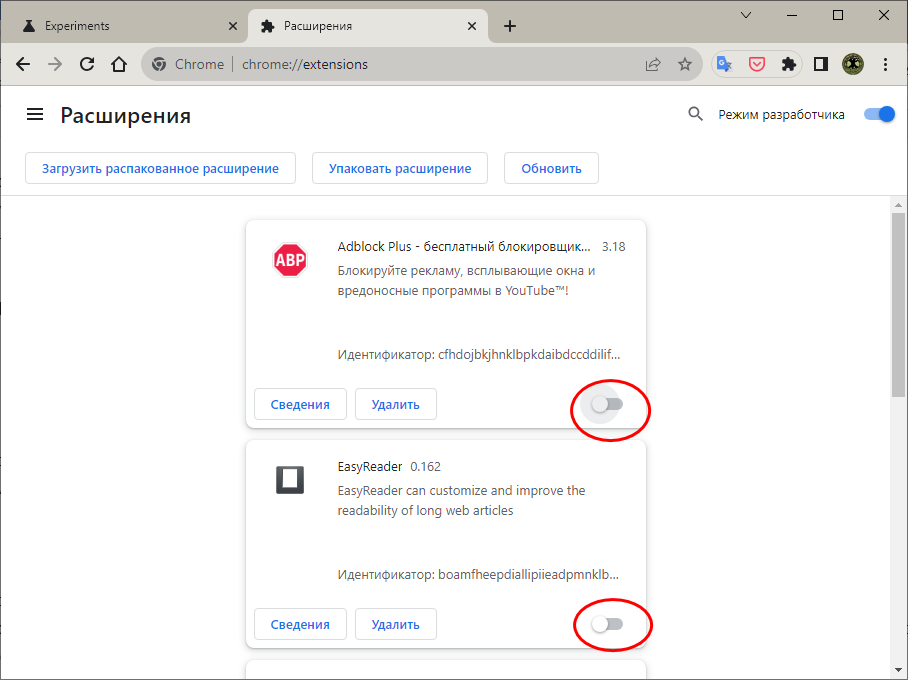Click Удалить for Adblock Plus
Viewport: 908px width, 680px height.
click(396, 404)
